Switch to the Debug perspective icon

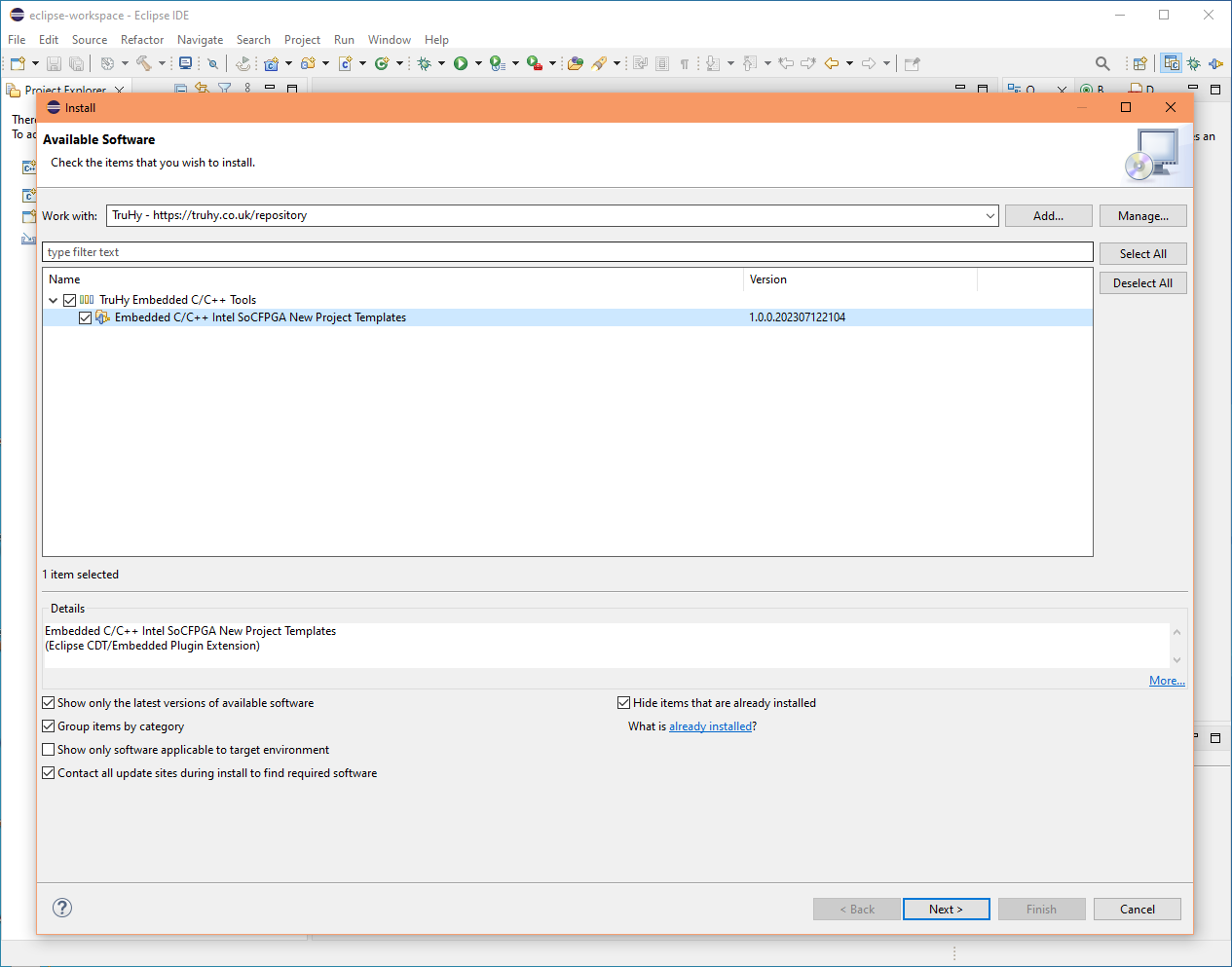tap(1195, 64)
